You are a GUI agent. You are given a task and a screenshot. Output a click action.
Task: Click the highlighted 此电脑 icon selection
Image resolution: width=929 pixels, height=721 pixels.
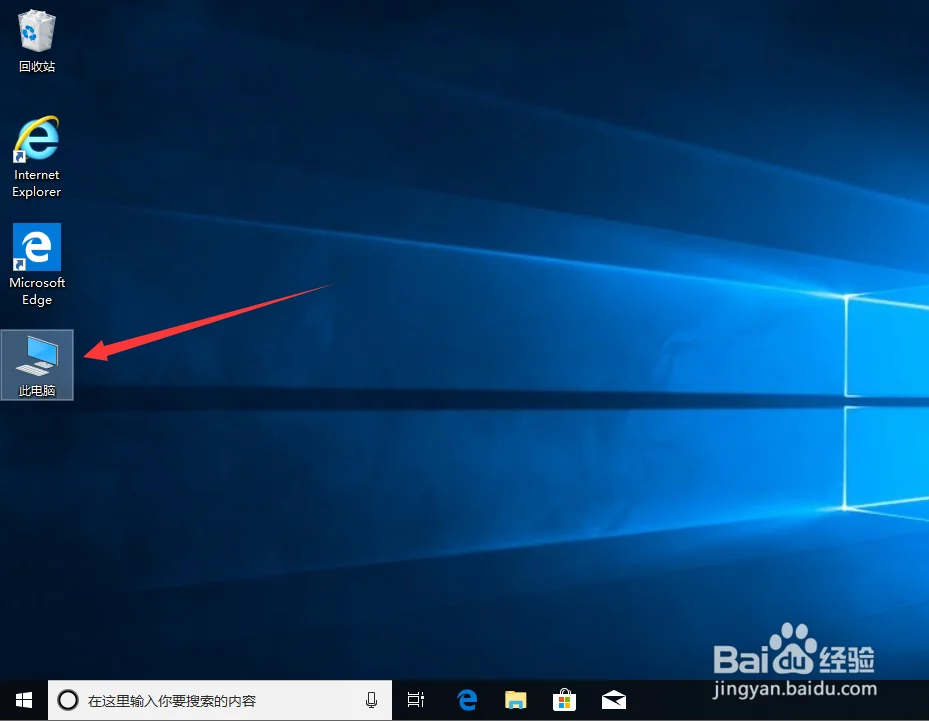pyautogui.click(x=37, y=364)
